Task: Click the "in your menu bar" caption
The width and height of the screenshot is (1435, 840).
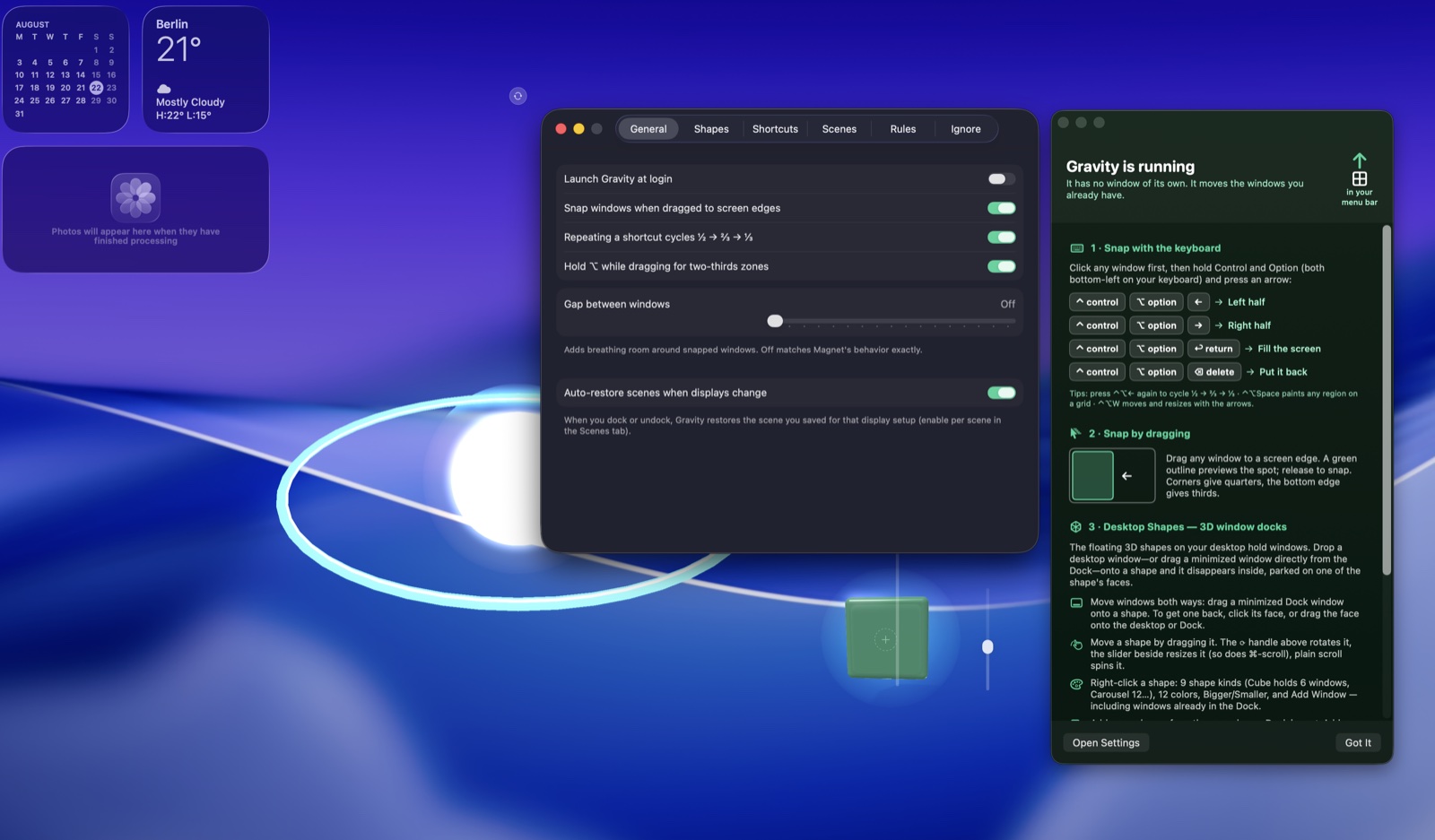Action: (x=1360, y=197)
